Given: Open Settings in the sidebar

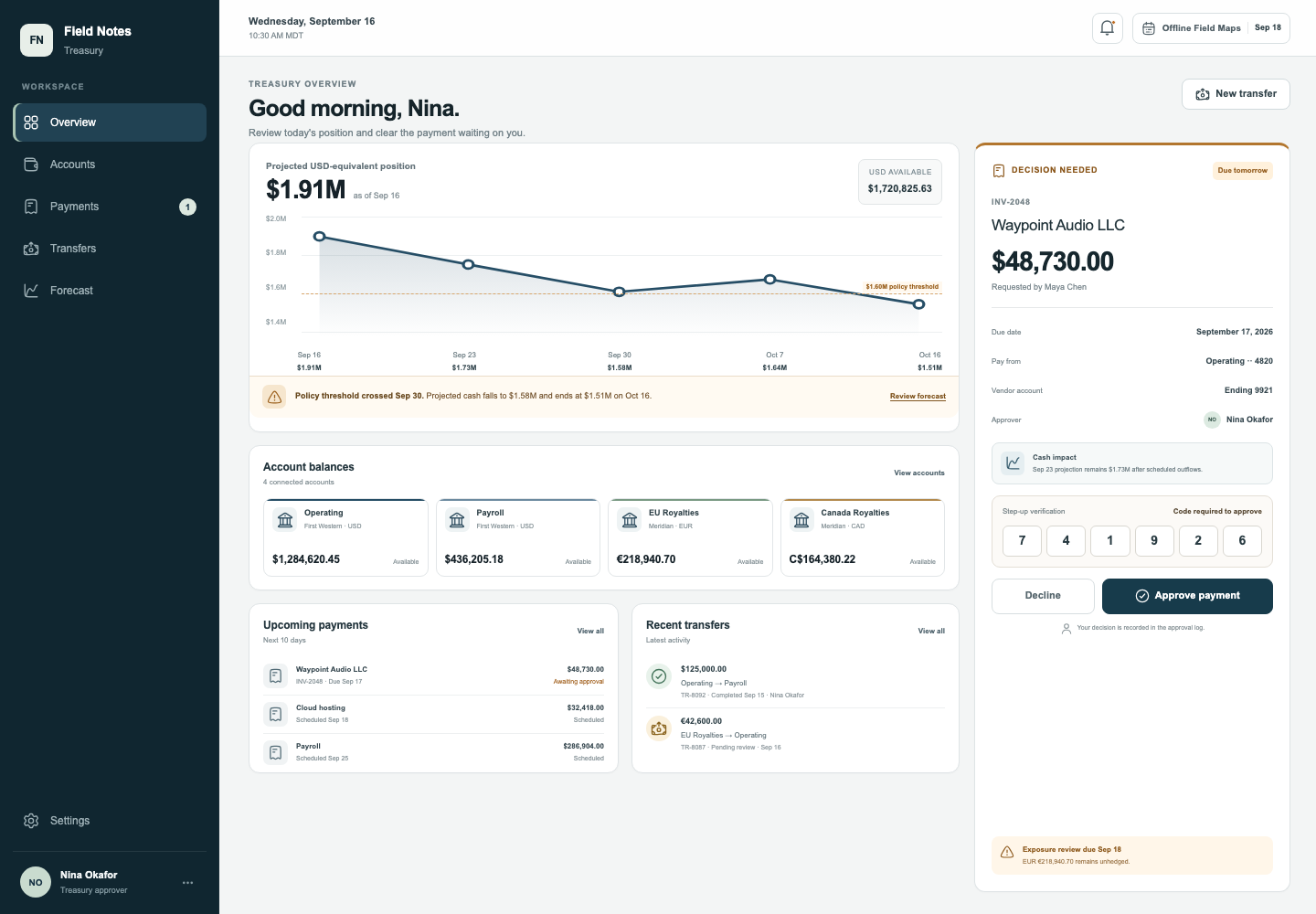Looking at the screenshot, I should [110, 821].
